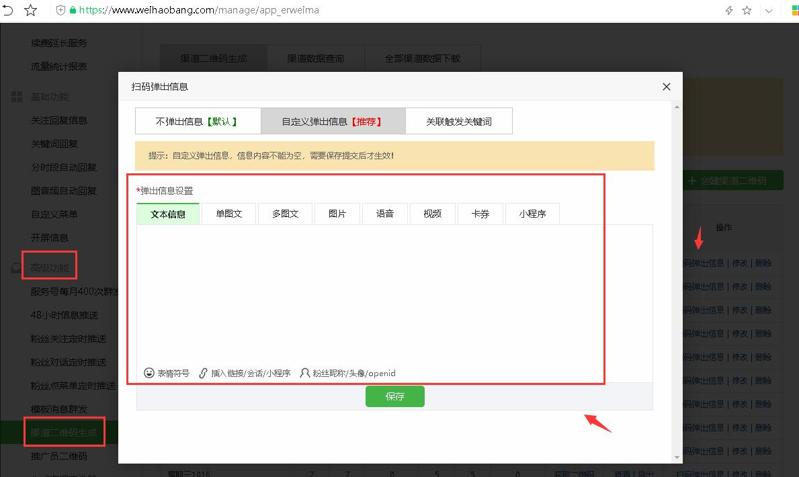Switch to background 渠道数据查询 tab

316,59
